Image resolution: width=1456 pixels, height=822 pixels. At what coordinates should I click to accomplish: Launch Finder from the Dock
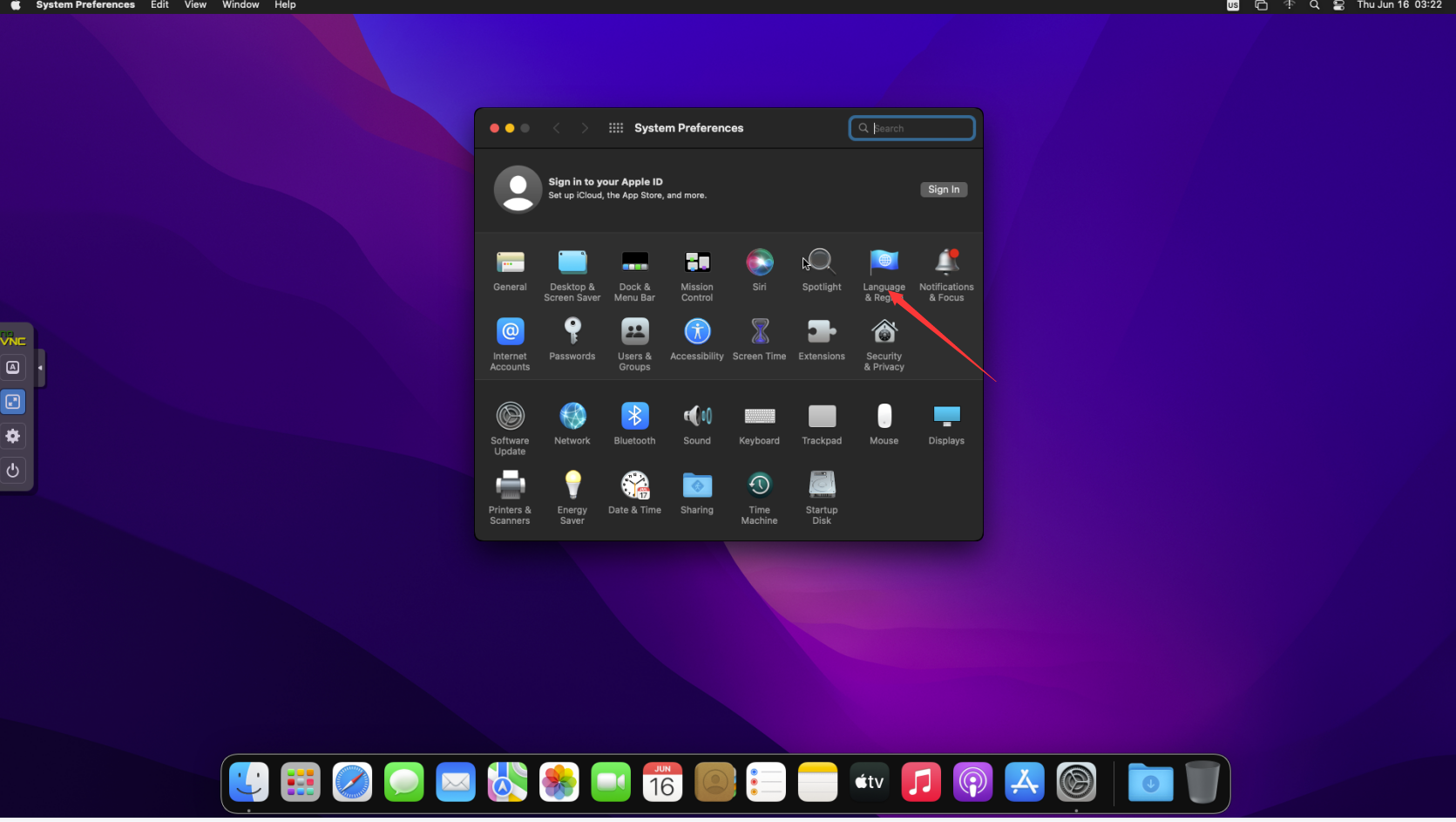tap(249, 783)
